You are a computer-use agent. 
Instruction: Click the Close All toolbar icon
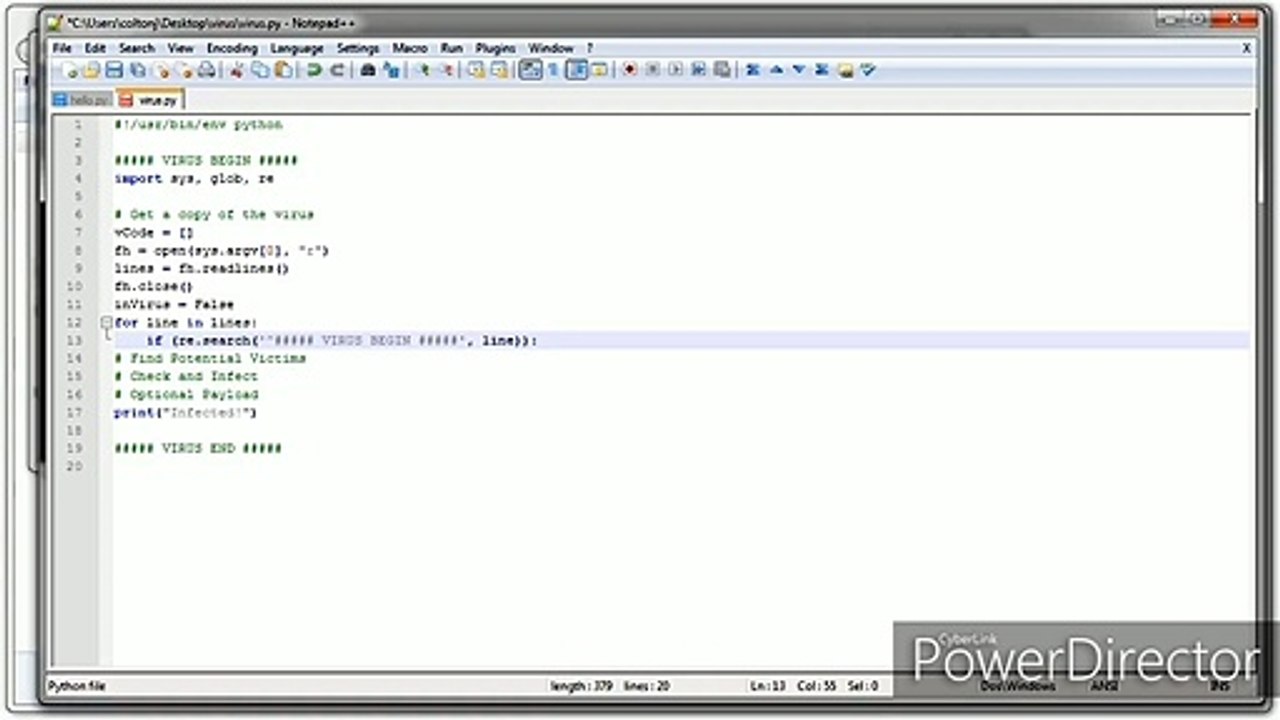pos(184,70)
